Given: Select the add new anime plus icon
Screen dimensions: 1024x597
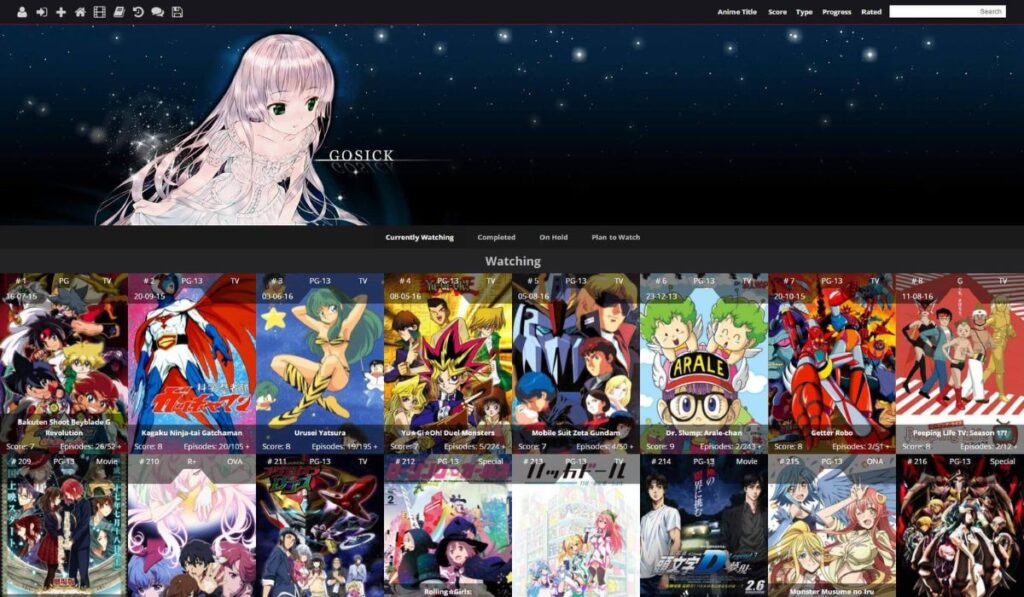Looking at the screenshot, I should click(x=61, y=12).
